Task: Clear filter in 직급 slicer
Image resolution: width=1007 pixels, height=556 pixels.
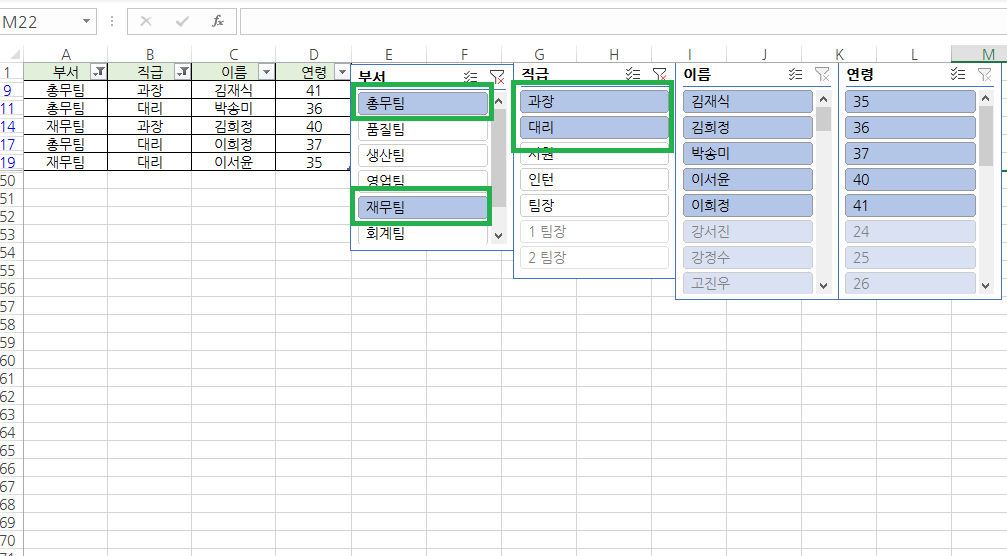Action: coord(660,74)
